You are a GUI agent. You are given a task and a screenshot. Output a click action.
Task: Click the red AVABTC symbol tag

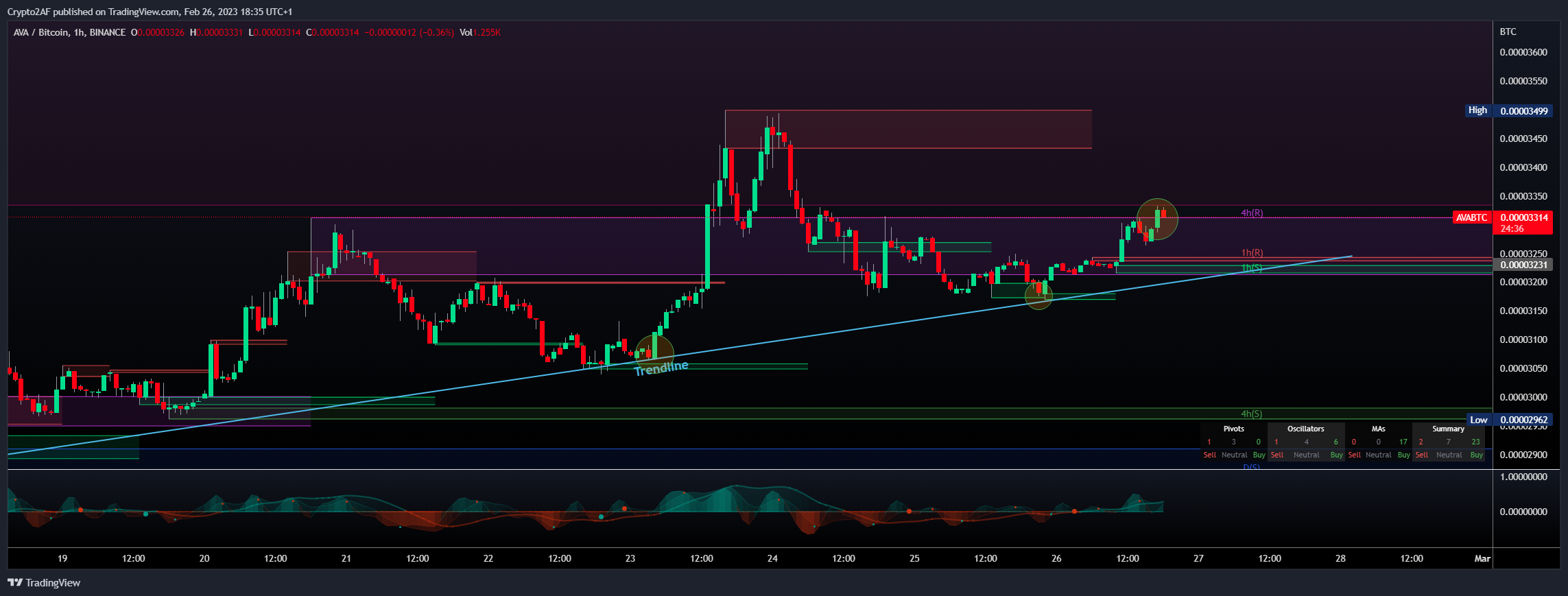pos(1472,217)
